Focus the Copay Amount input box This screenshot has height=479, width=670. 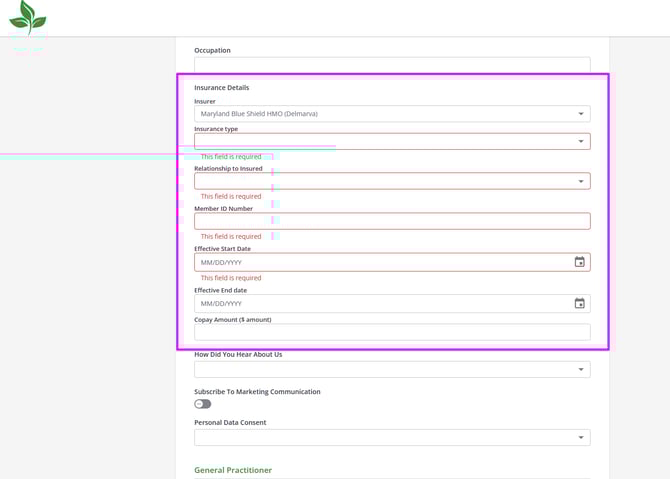click(x=392, y=332)
